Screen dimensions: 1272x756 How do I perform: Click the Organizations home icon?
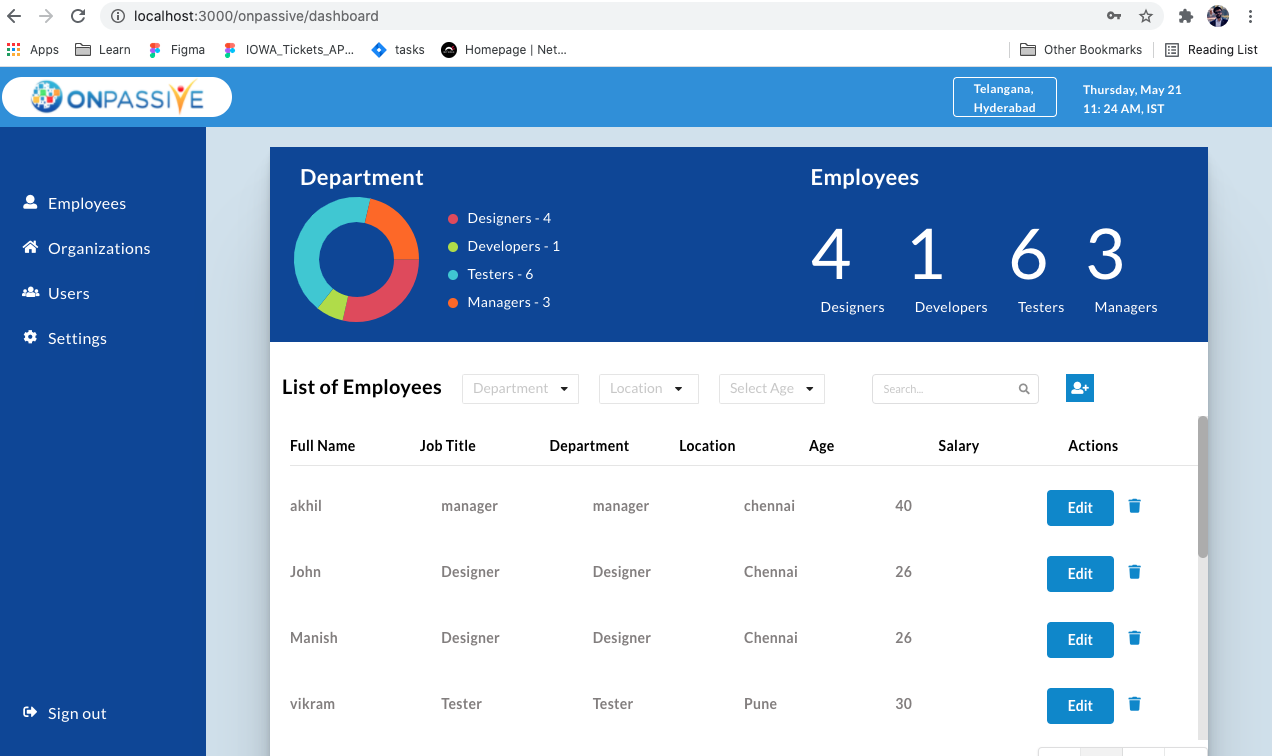tap(29, 247)
